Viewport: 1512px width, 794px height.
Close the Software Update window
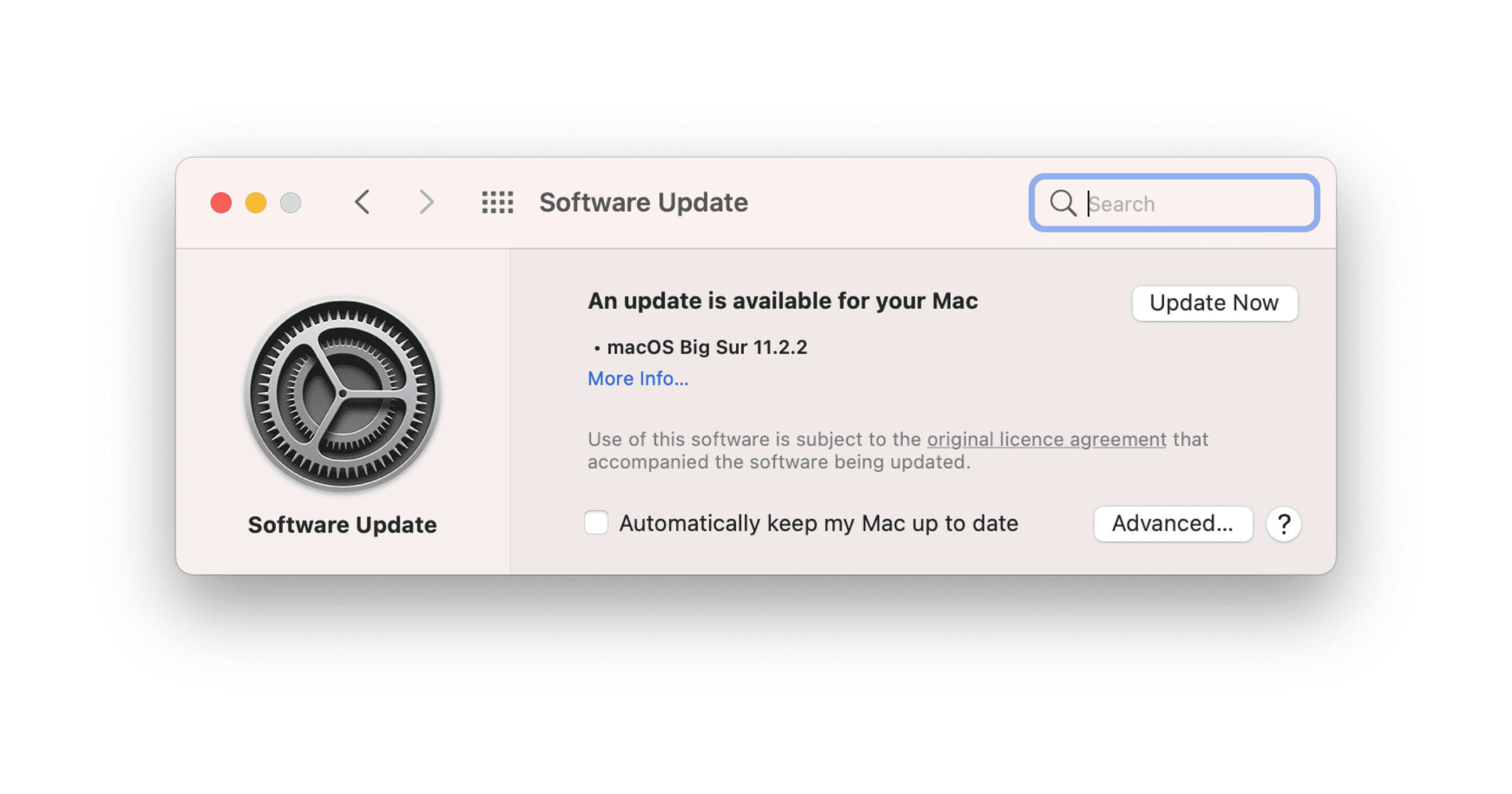[221, 203]
